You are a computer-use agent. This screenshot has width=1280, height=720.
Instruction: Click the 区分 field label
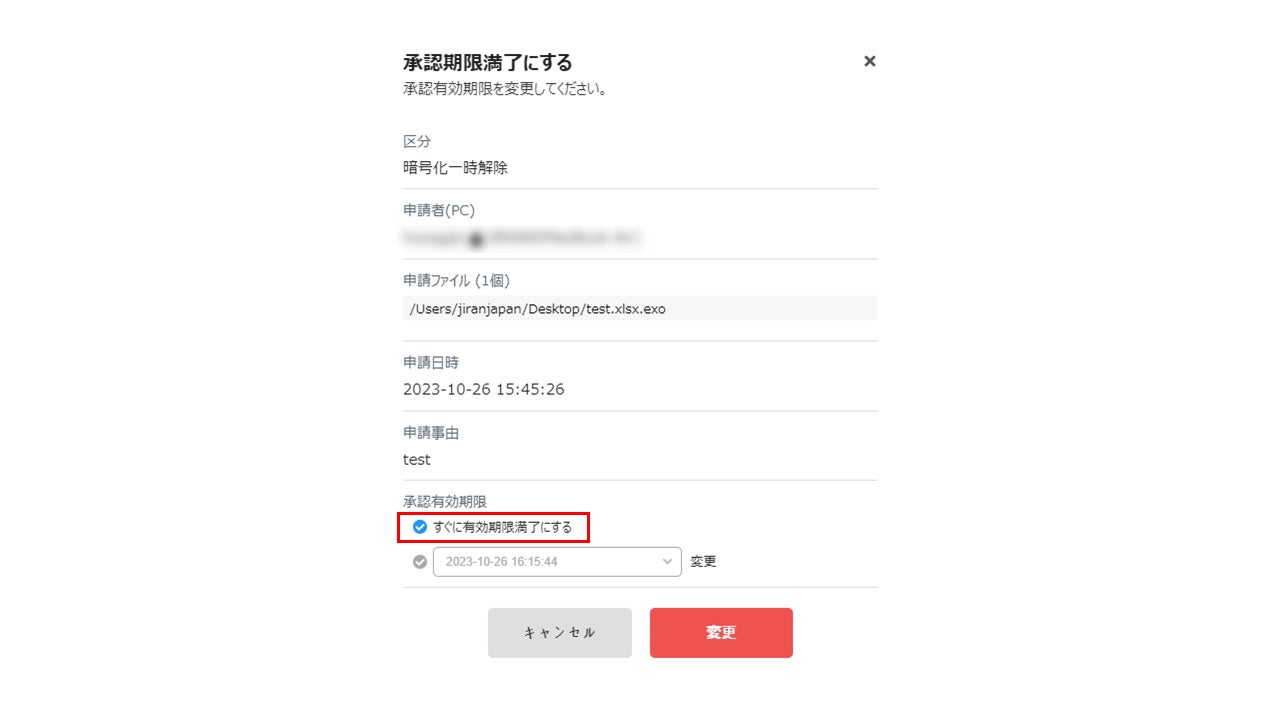point(417,141)
